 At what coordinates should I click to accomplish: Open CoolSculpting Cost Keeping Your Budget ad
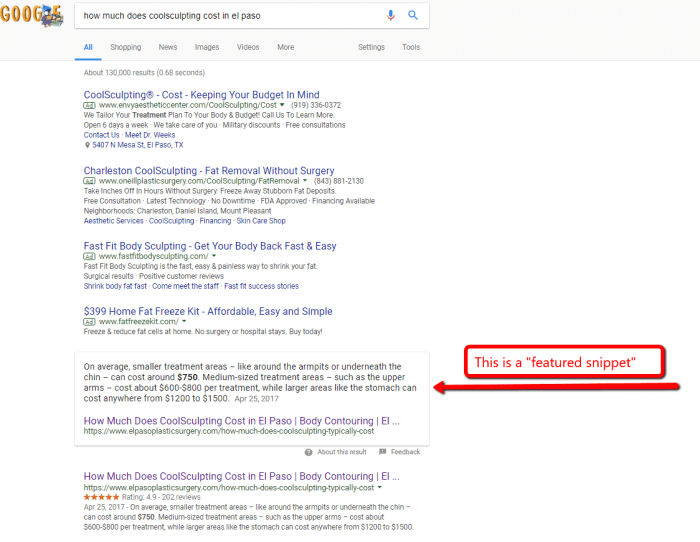(201, 95)
